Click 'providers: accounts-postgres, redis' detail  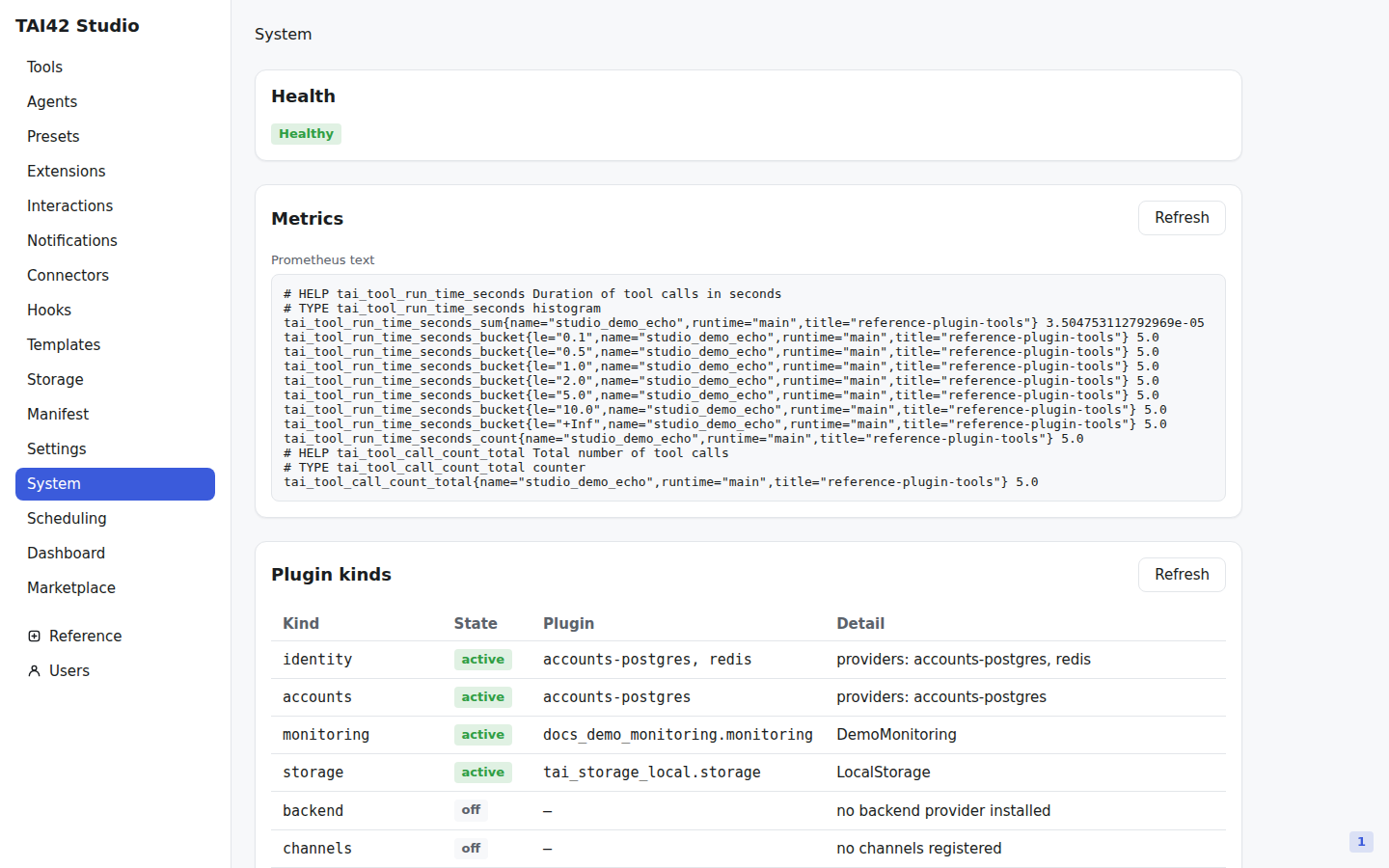[964, 660]
